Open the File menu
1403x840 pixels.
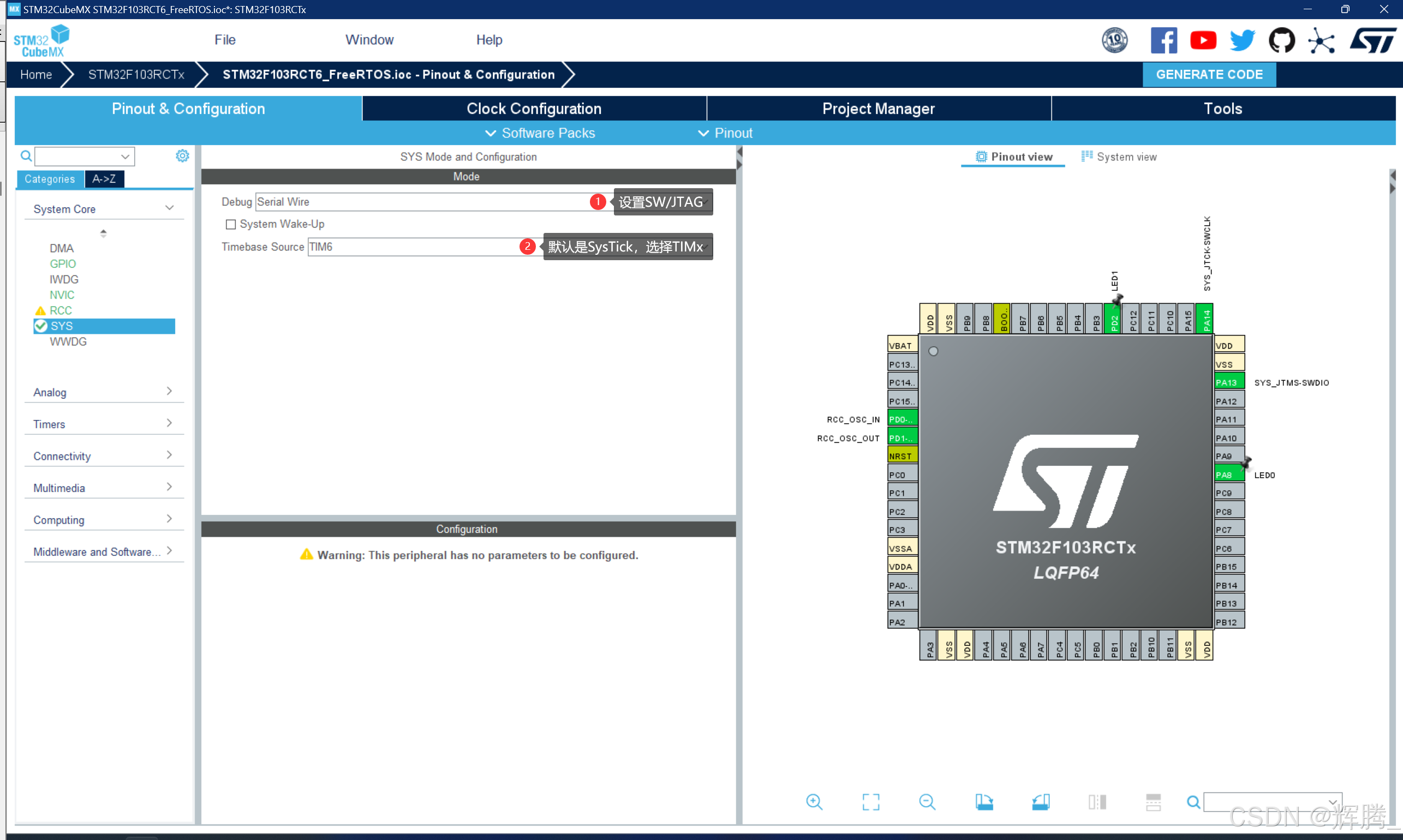(225, 40)
